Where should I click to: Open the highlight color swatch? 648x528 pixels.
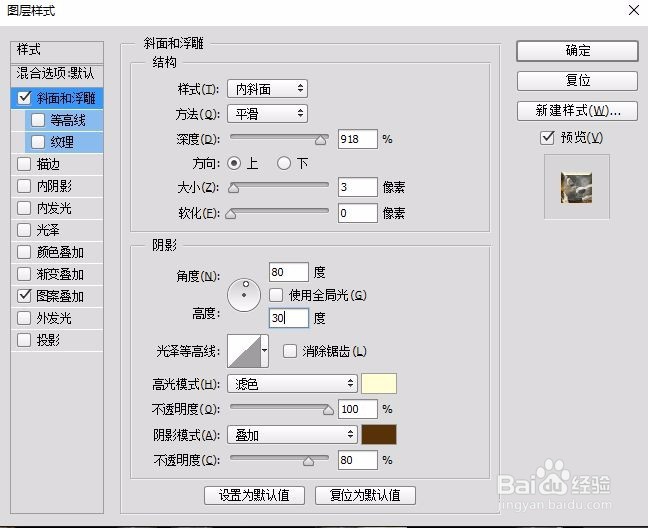379,384
